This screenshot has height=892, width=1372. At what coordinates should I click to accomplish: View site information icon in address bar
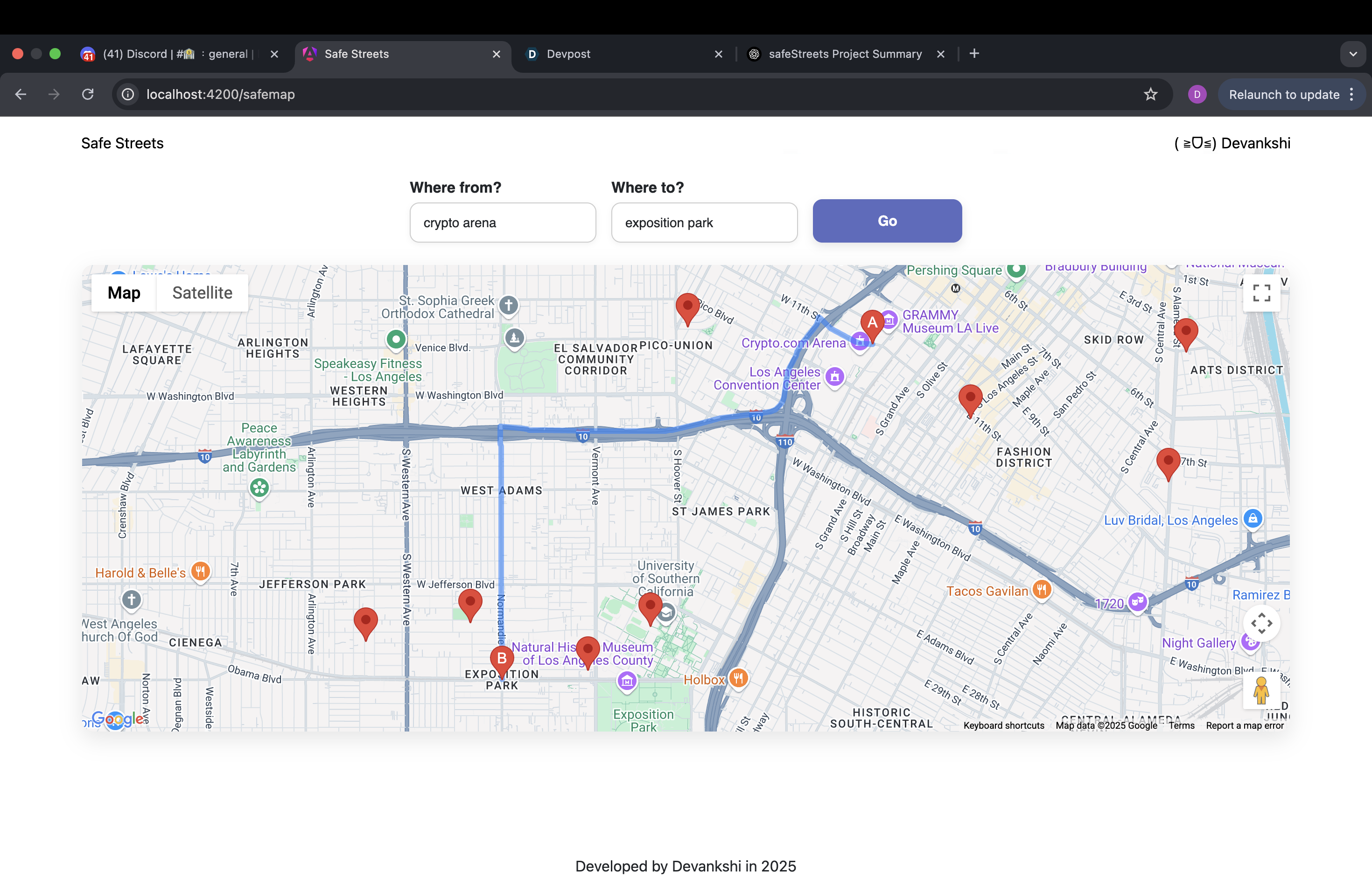(x=128, y=94)
